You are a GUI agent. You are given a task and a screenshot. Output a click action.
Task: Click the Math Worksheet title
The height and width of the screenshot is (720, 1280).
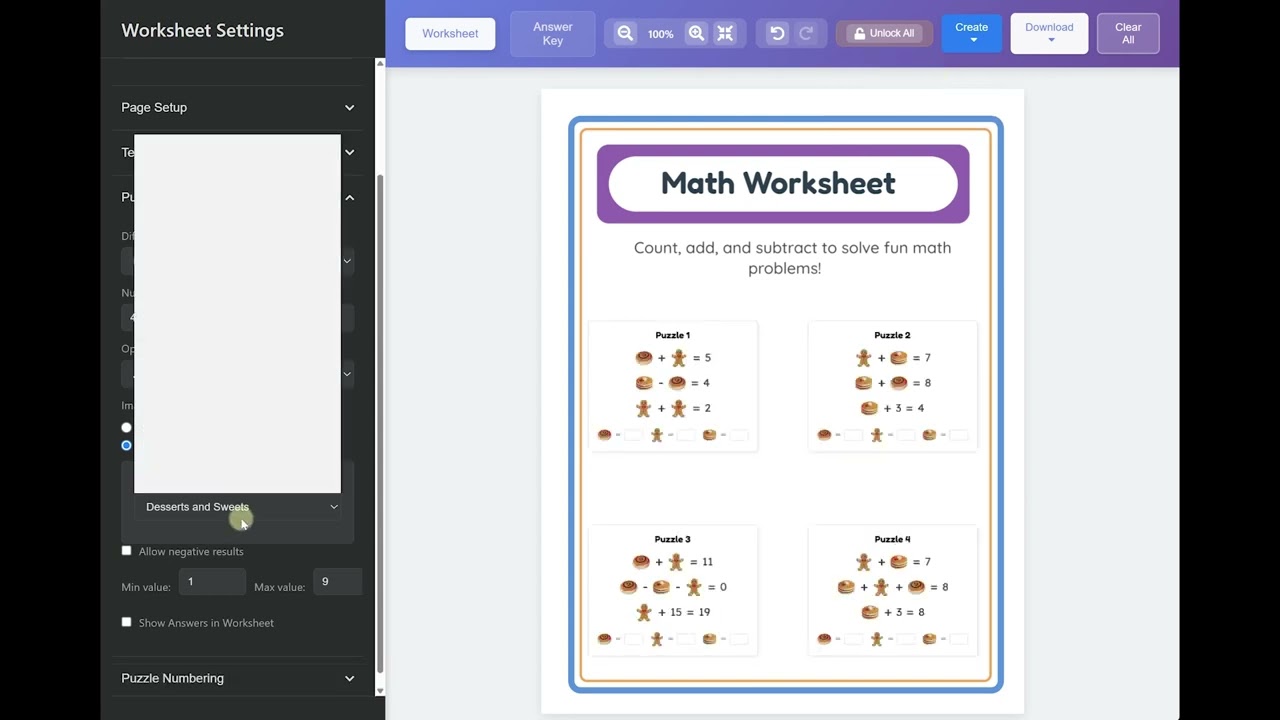[778, 183]
